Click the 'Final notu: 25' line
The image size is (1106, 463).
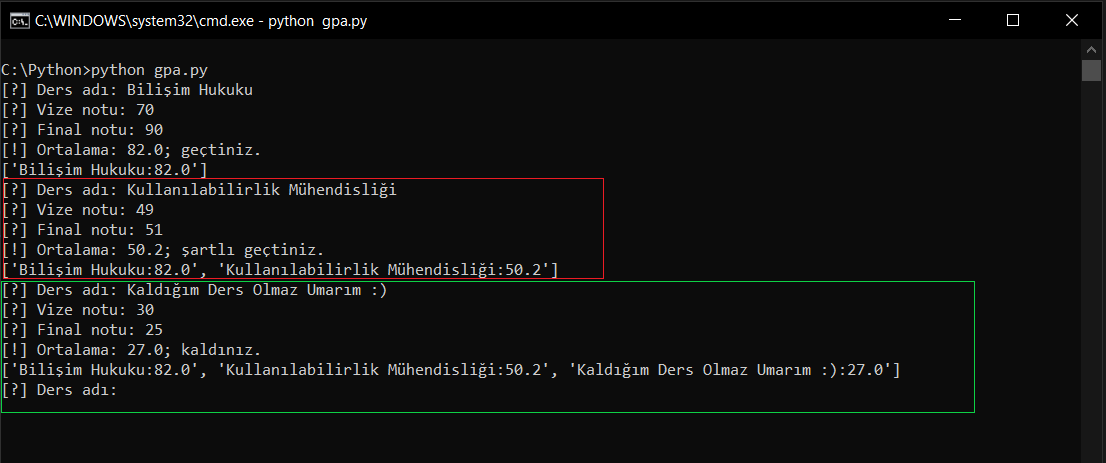(x=82, y=330)
